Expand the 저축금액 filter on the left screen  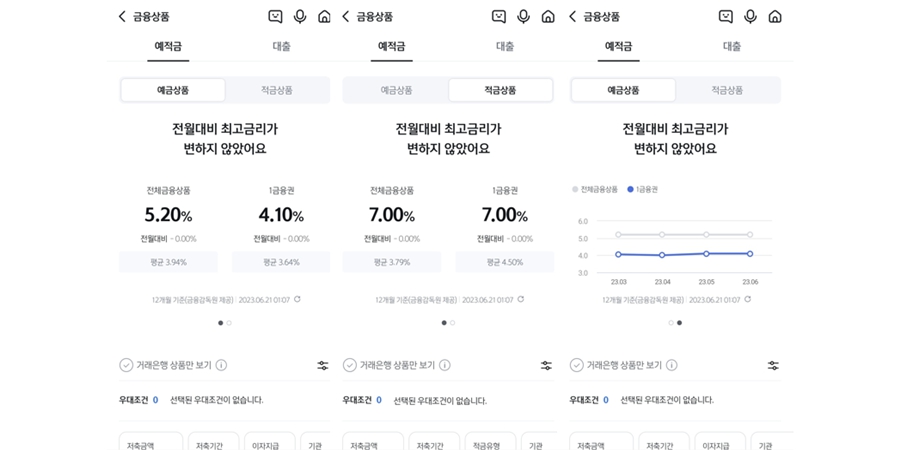pos(151,442)
